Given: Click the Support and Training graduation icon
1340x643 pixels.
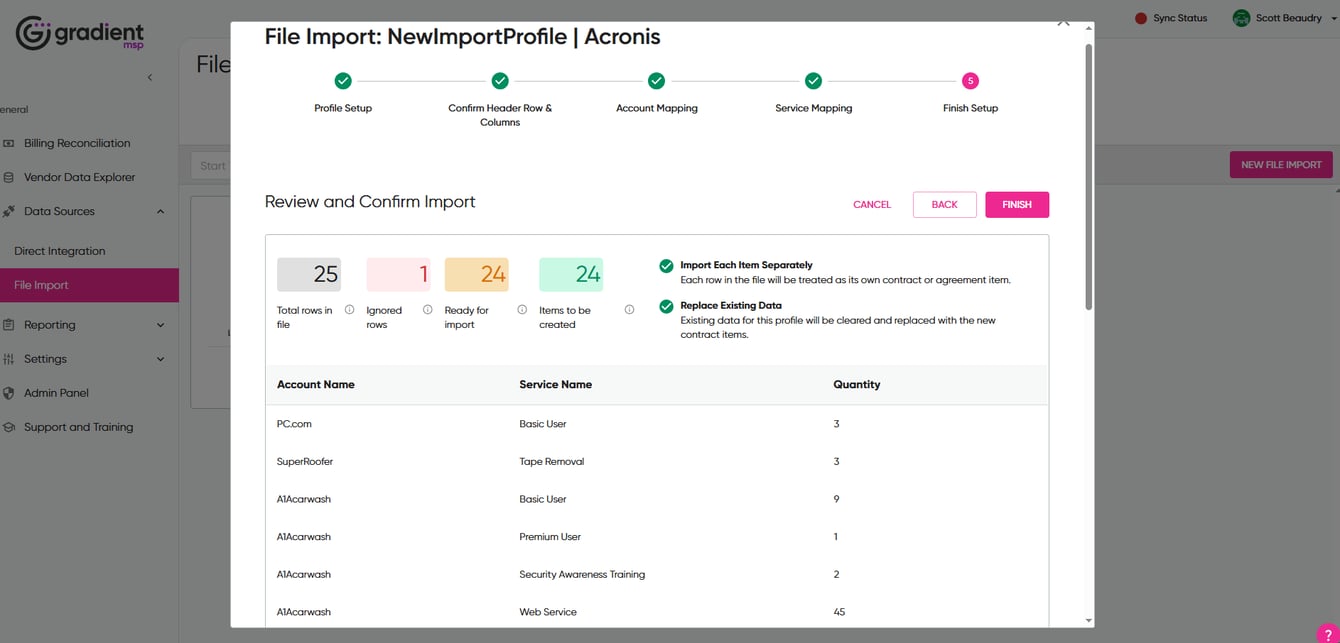Looking at the screenshot, I should pyautogui.click(x=9, y=427).
